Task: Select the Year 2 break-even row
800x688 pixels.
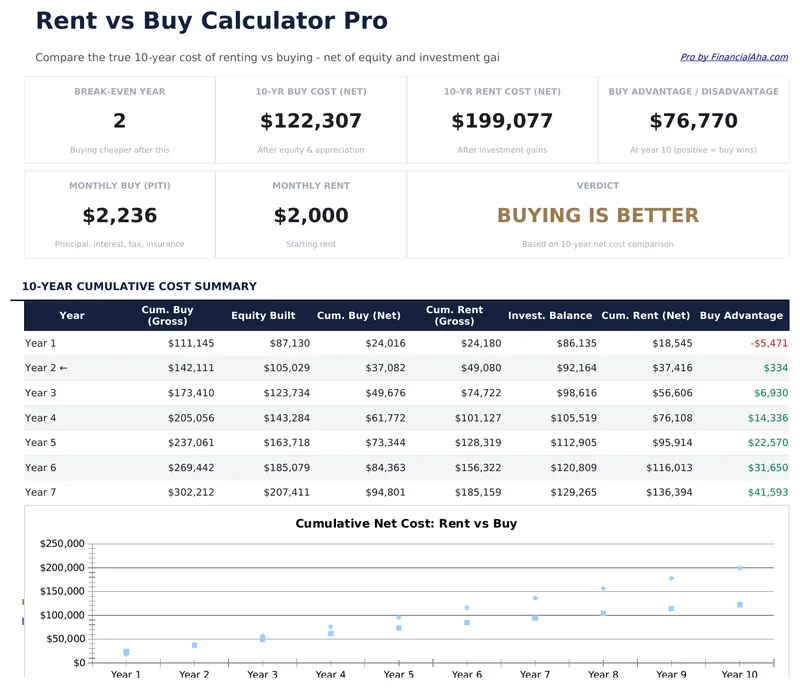Action: tap(400, 368)
